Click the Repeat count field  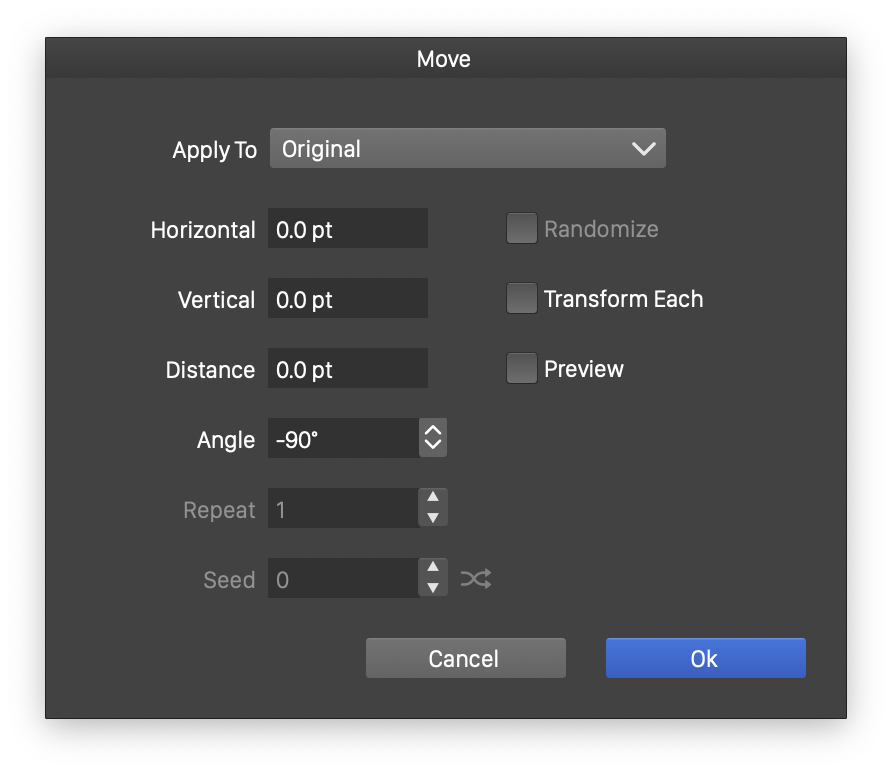pos(344,508)
